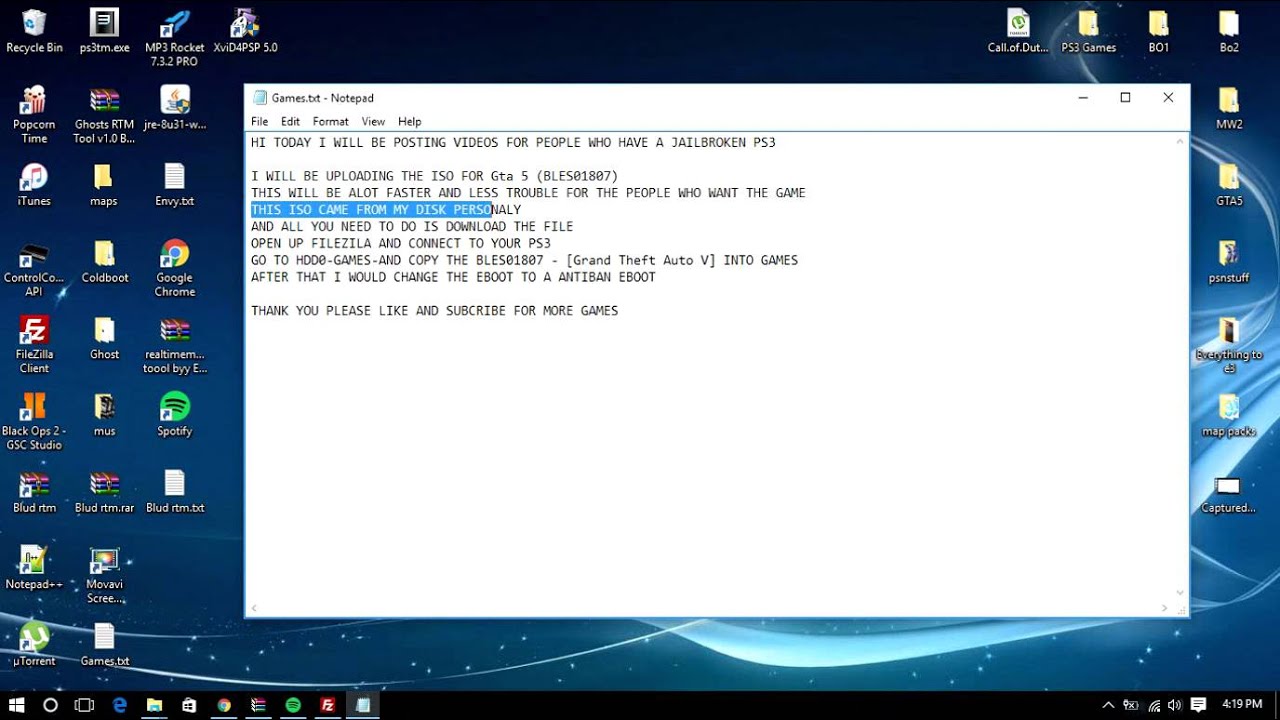Click the Notepad vertical scrollbar up arrow
The height and width of the screenshot is (720, 1280).
pos(1180,143)
